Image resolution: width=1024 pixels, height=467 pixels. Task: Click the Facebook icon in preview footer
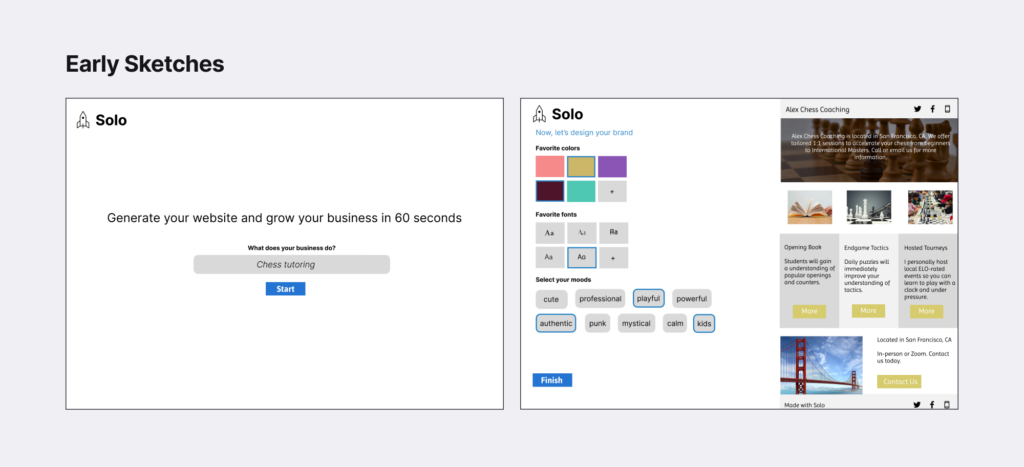[x=932, y=404]
